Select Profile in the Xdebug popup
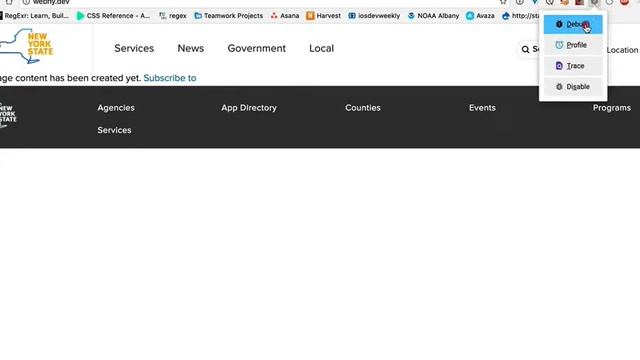The width and height of the screenshot is (640, 360). coord(573,45)
